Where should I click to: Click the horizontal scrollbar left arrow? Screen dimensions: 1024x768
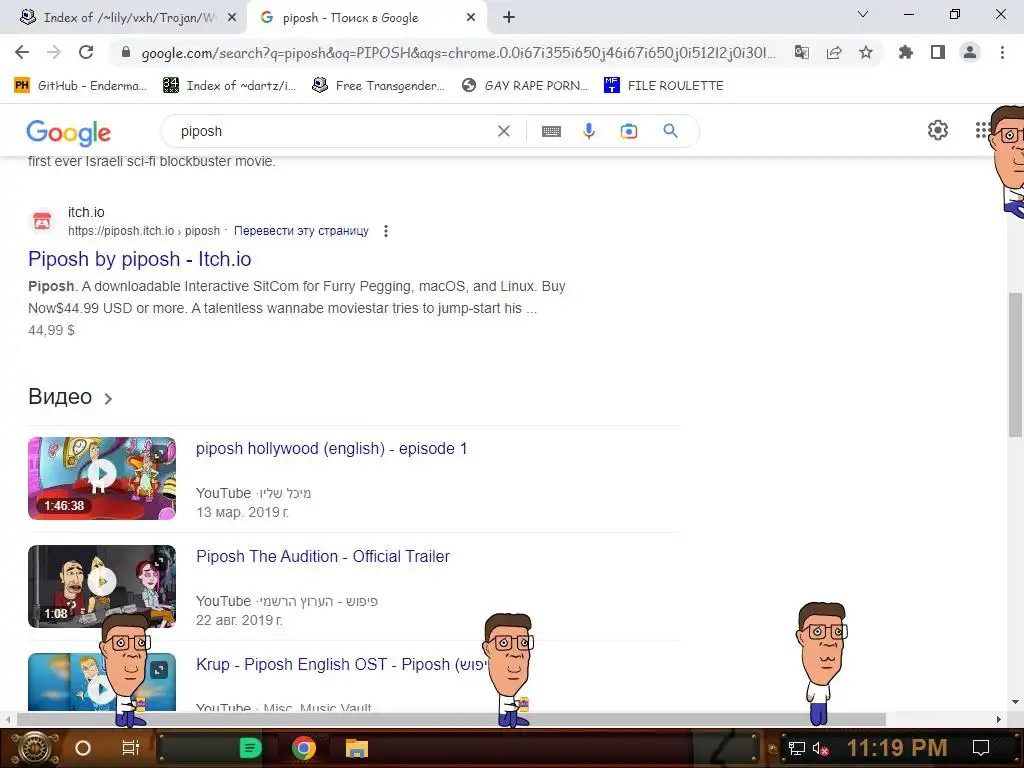(x=8, y=720)
